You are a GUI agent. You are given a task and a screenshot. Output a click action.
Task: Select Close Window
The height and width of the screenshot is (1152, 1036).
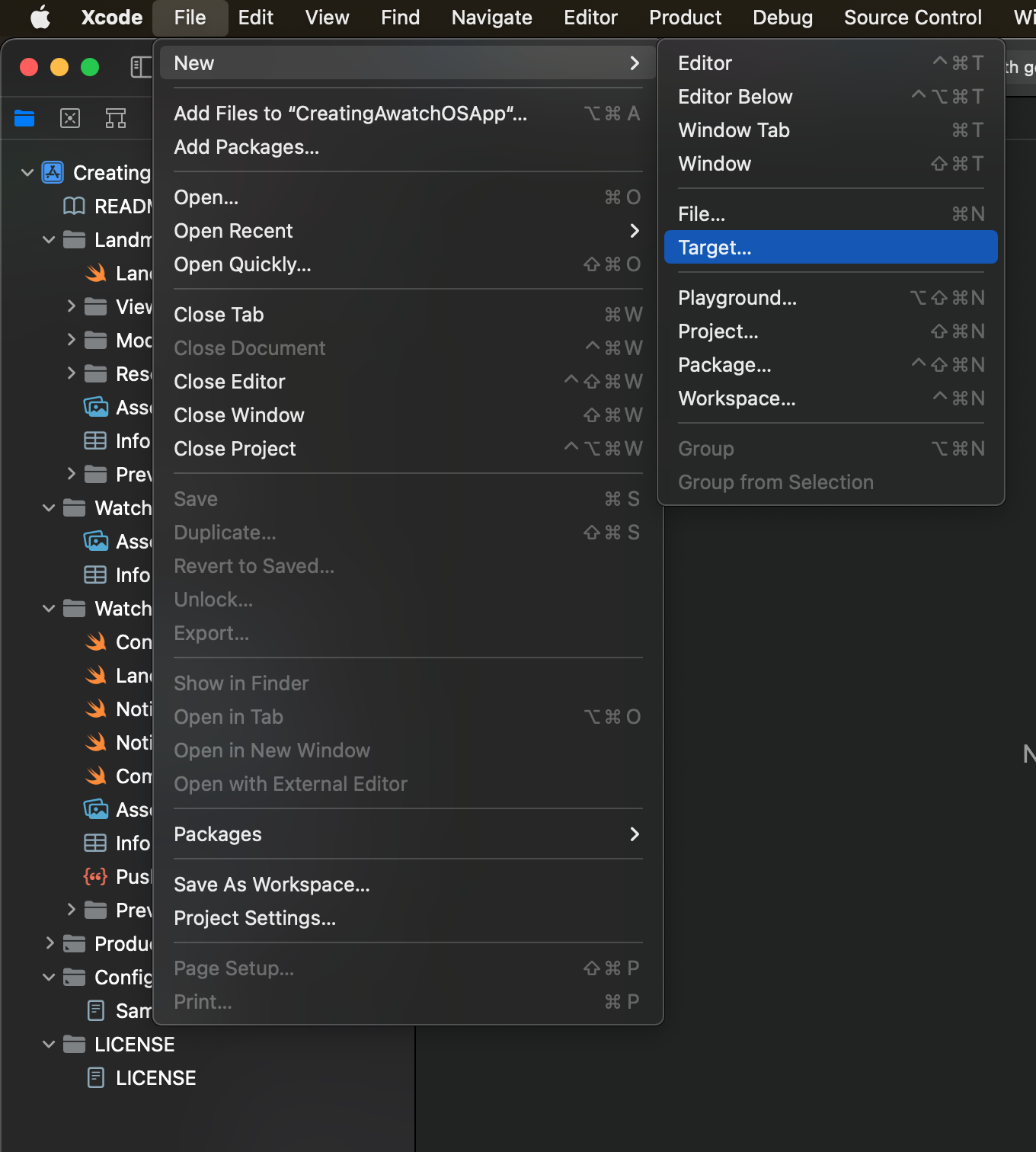(408, 415)
